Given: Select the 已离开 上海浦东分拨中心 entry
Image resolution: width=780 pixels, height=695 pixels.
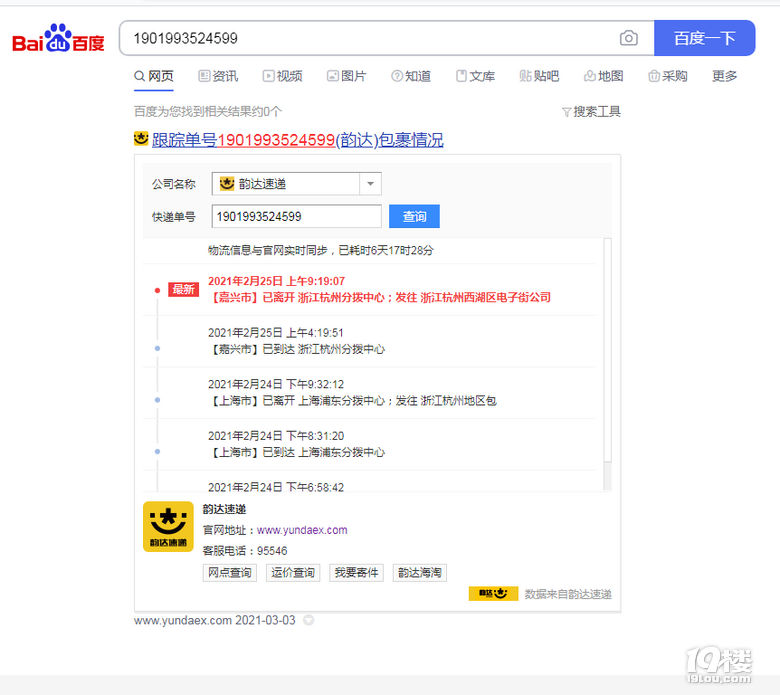Looking at the screenshot, I should (x=369, y=393).
